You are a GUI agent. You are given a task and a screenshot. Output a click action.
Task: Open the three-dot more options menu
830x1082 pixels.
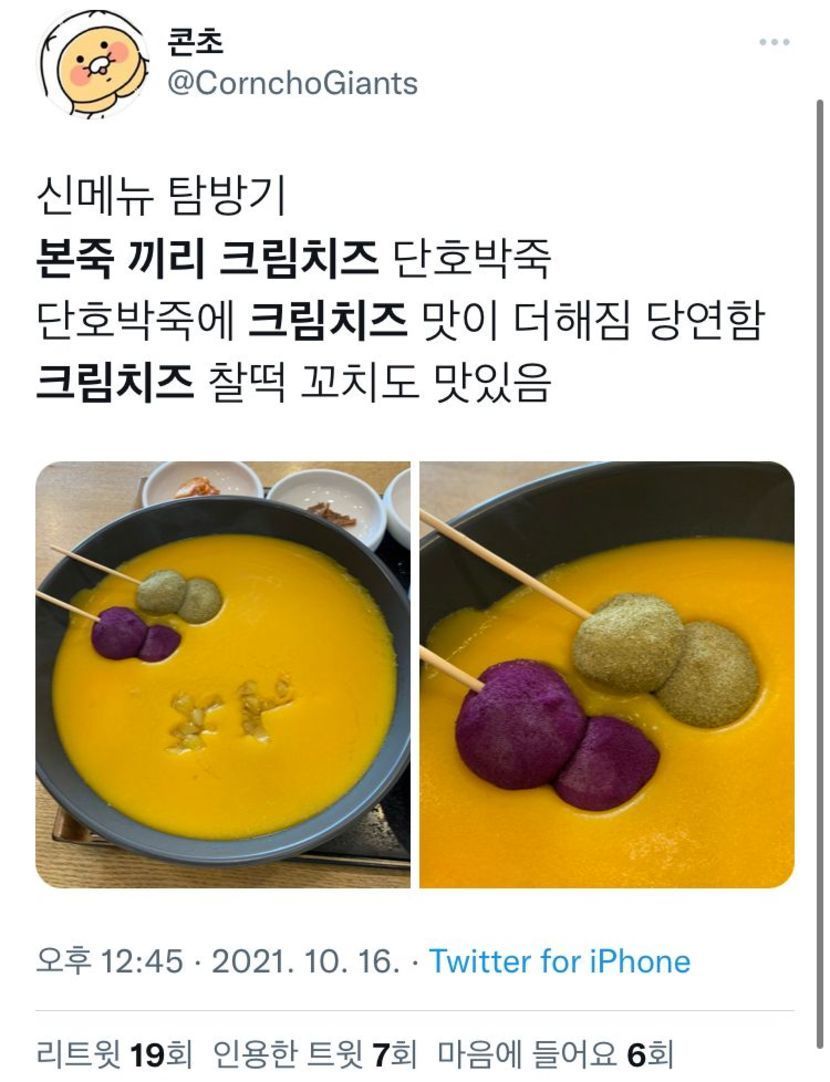tap(774, 43)
